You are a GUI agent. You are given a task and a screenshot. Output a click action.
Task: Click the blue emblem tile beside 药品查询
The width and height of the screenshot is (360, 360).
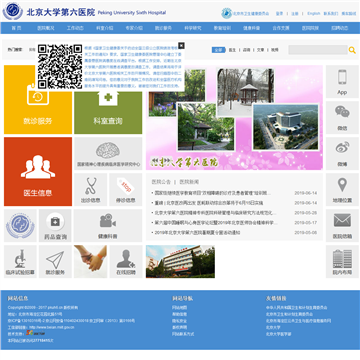click(20, 226)
